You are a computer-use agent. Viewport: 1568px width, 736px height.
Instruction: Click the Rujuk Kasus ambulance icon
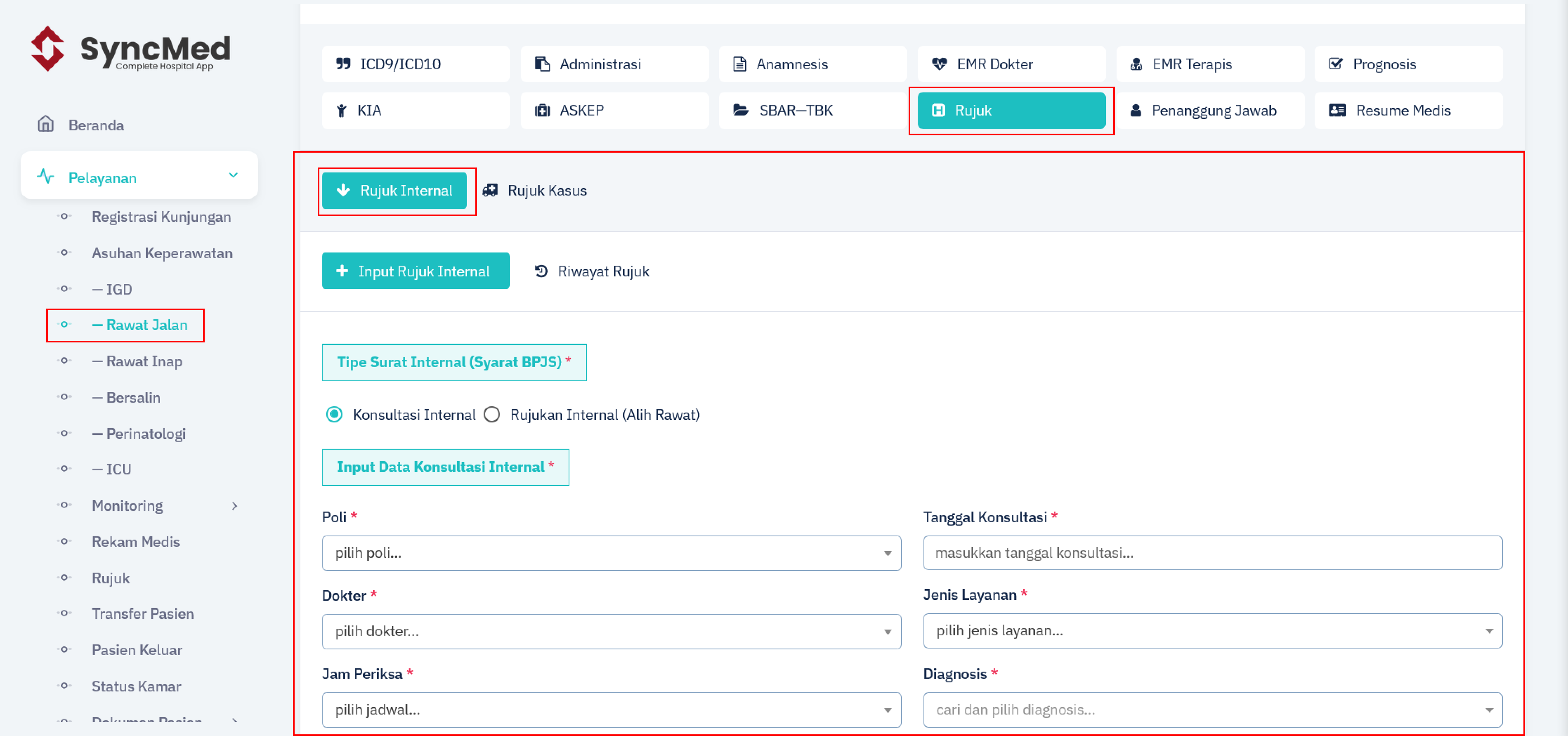[x=490, y=191]
